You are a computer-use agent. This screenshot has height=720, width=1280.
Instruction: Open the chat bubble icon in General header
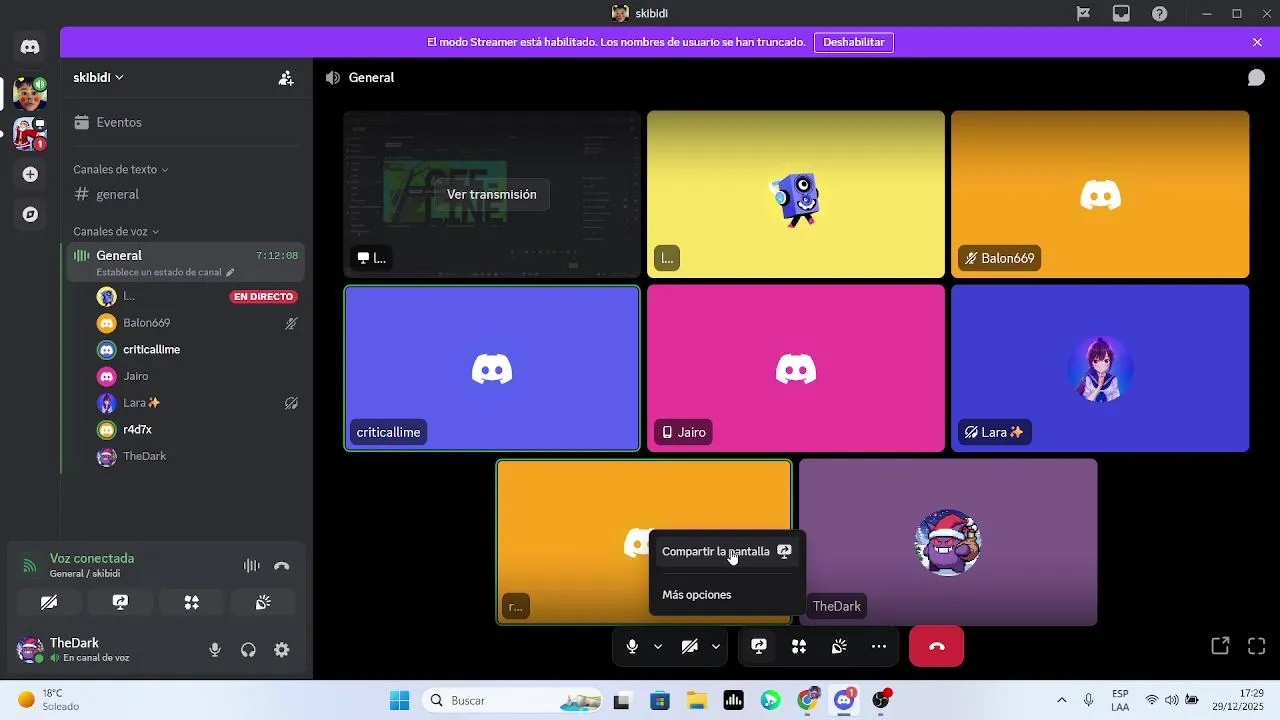point(1256,78)
